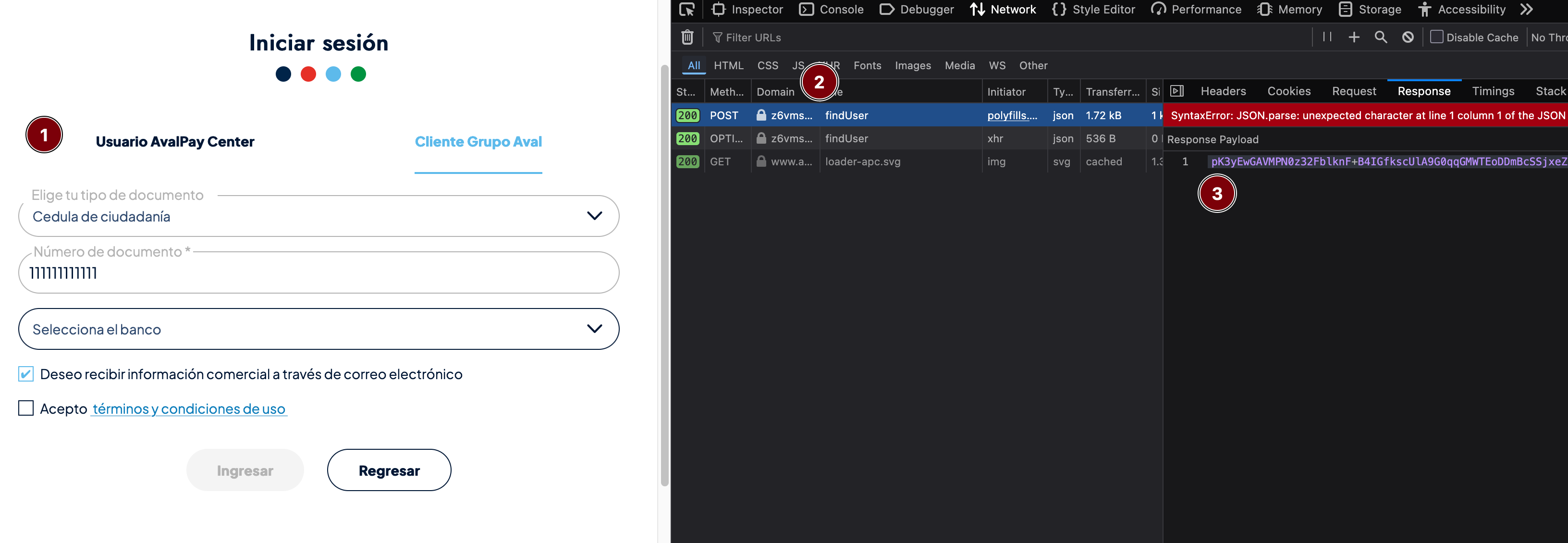Open the polyfills initiator link
Screen dimensions: 1568x543
point(1012,115)
